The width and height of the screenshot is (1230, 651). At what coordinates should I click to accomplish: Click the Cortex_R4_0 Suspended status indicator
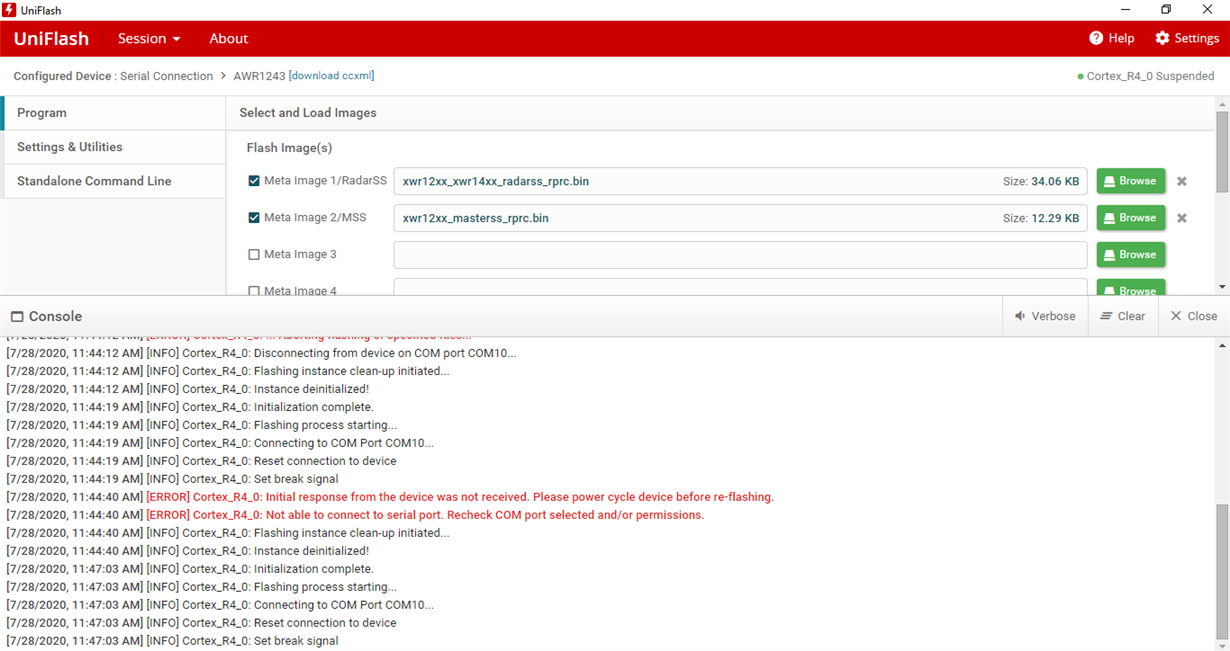(x=1145, y=76)
